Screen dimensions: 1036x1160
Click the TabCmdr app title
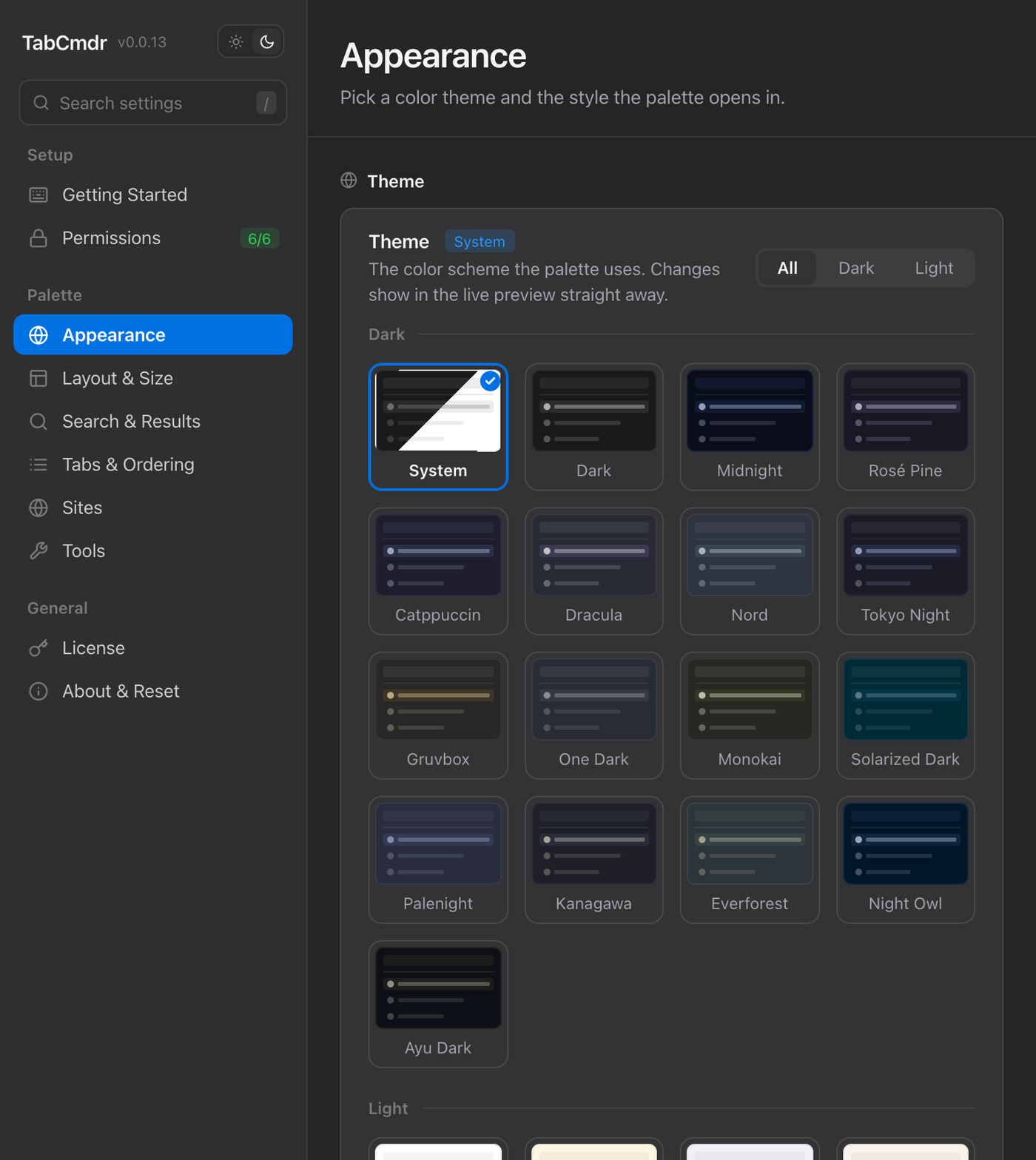click(64, 43)
